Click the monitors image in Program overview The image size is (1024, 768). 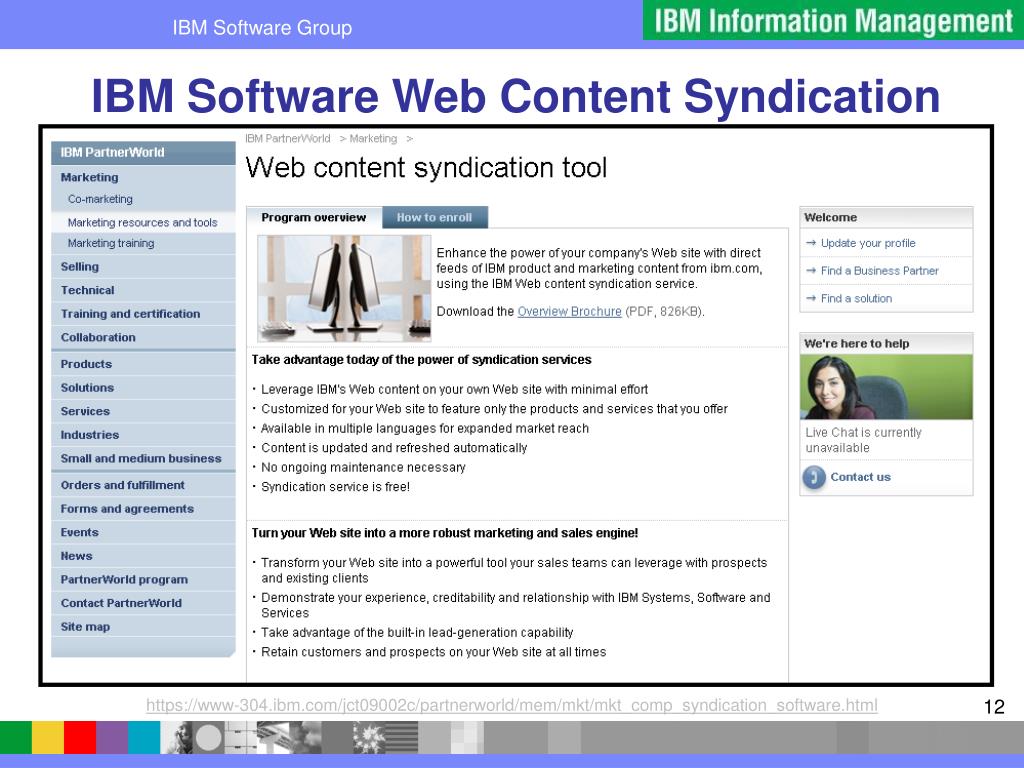coord(344,288)
